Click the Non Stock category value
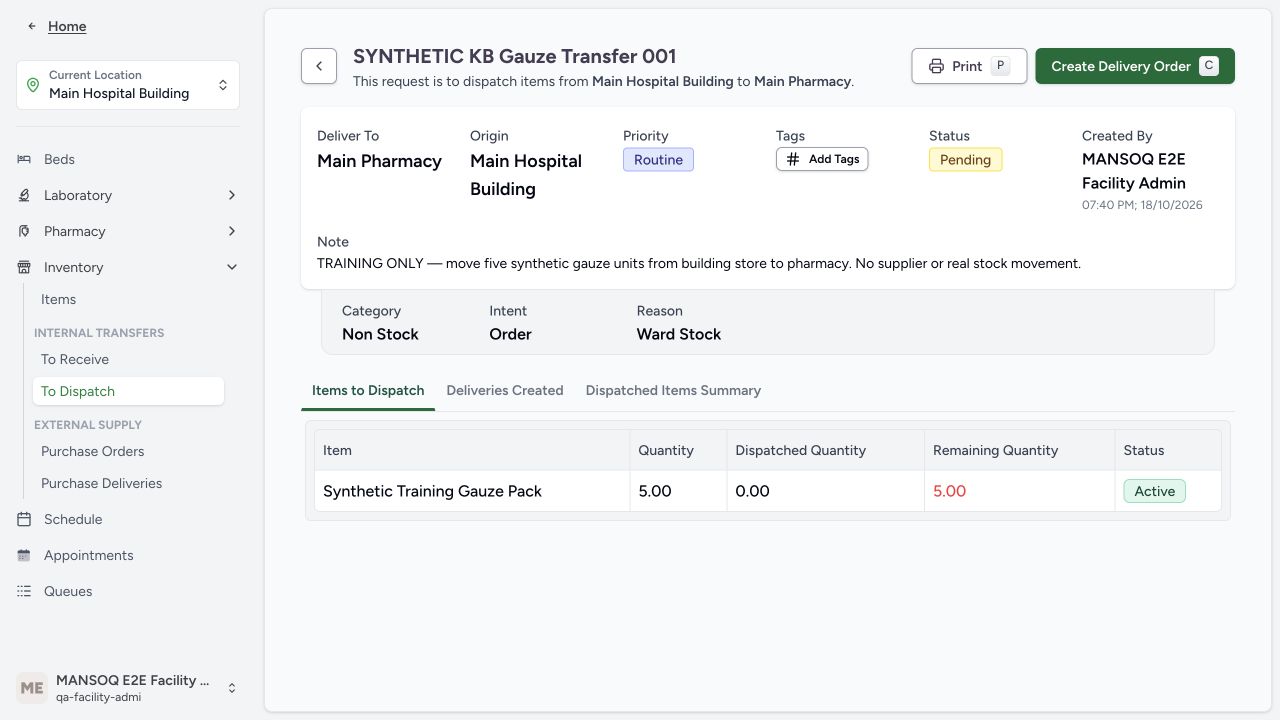This screenshot has width=1280, height=720. click(x=380, y=334)
